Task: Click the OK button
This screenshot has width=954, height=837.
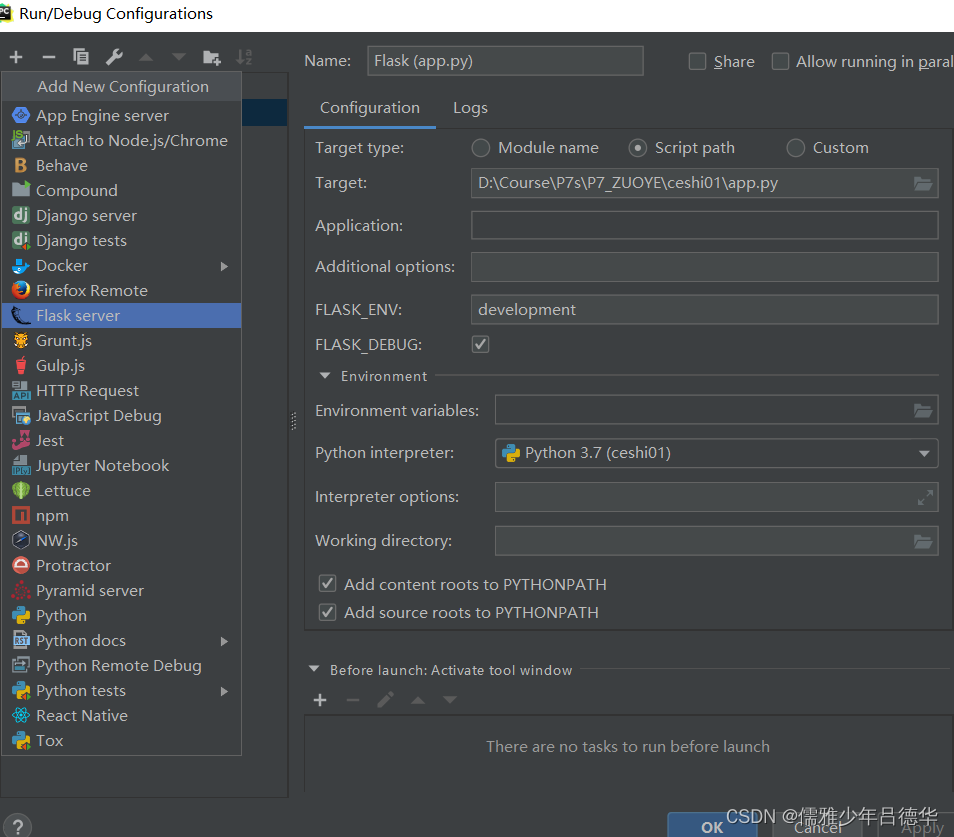Action: coord(712,826)
